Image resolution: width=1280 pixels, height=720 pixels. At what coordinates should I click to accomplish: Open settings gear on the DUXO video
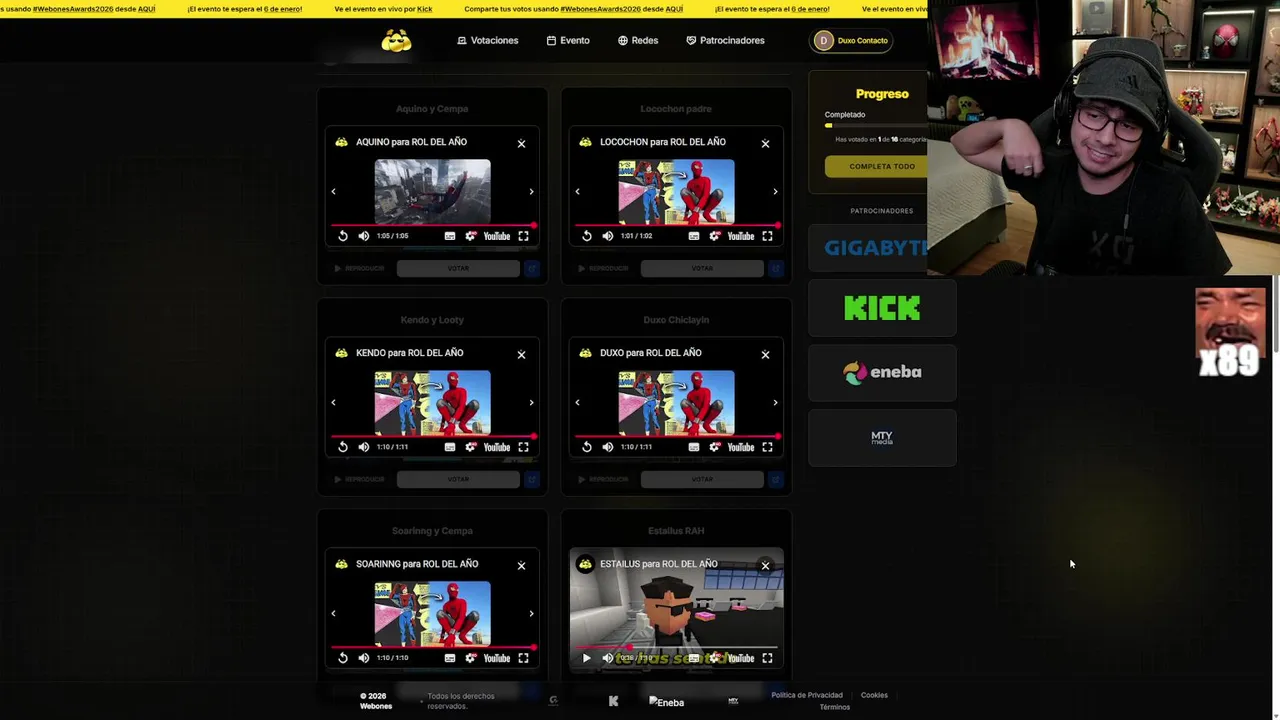714,447
